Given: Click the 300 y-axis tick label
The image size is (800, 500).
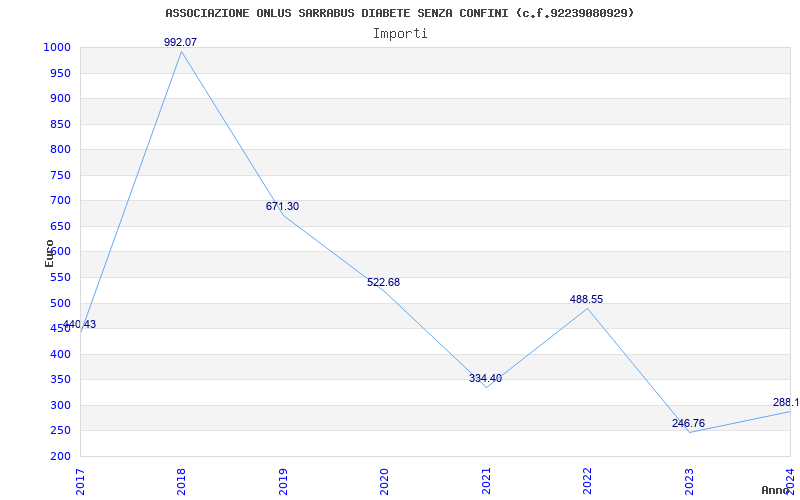Looking at the screenshot, I should pos(60,405).
